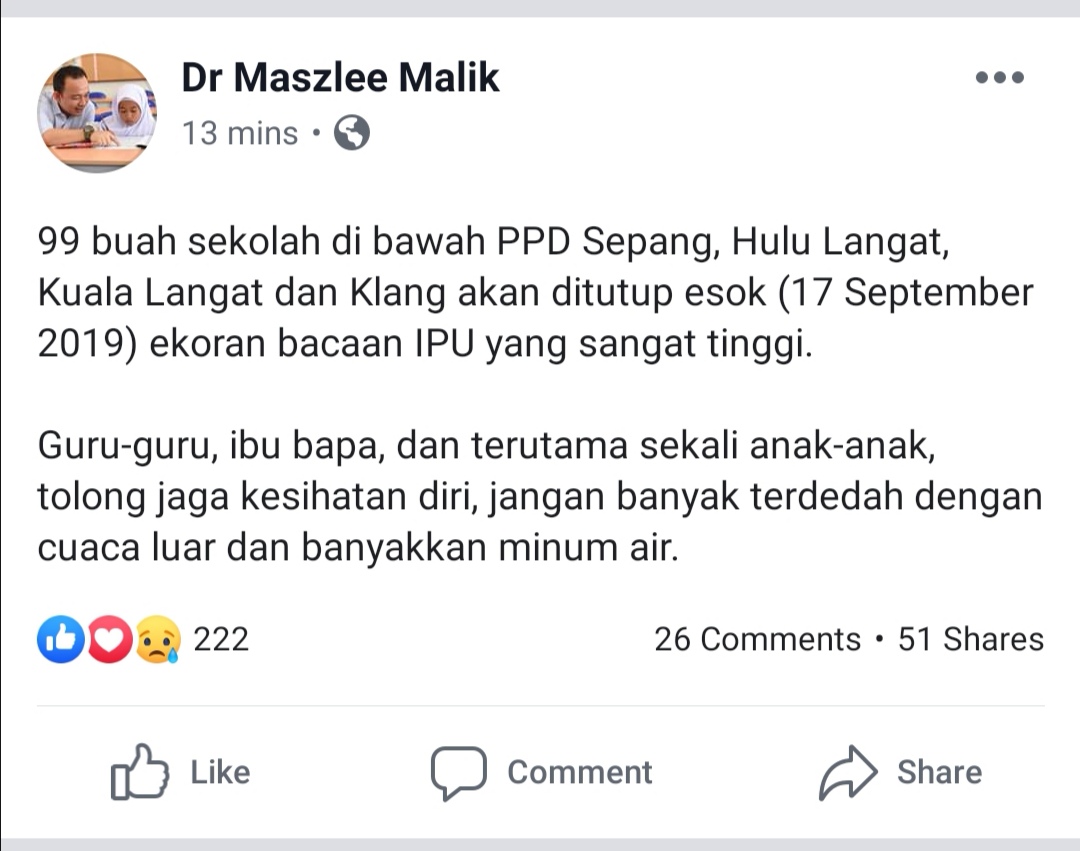Click the globe public privacy icon
Viewport: 1080px width, 851px height.
[x=352, y=133]
